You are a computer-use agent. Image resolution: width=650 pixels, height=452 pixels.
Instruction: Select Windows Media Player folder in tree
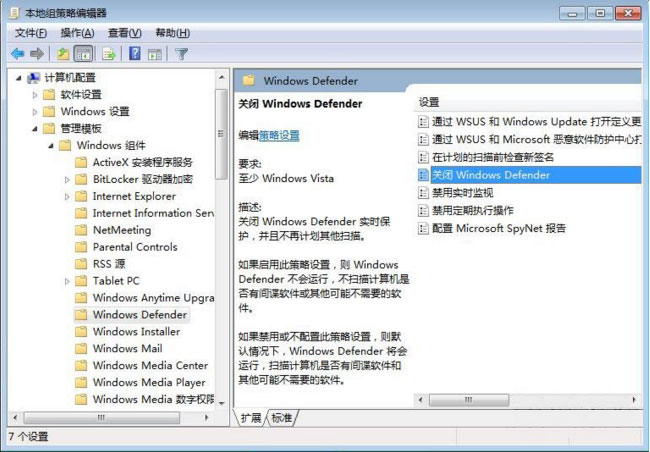tap(148, 382)
